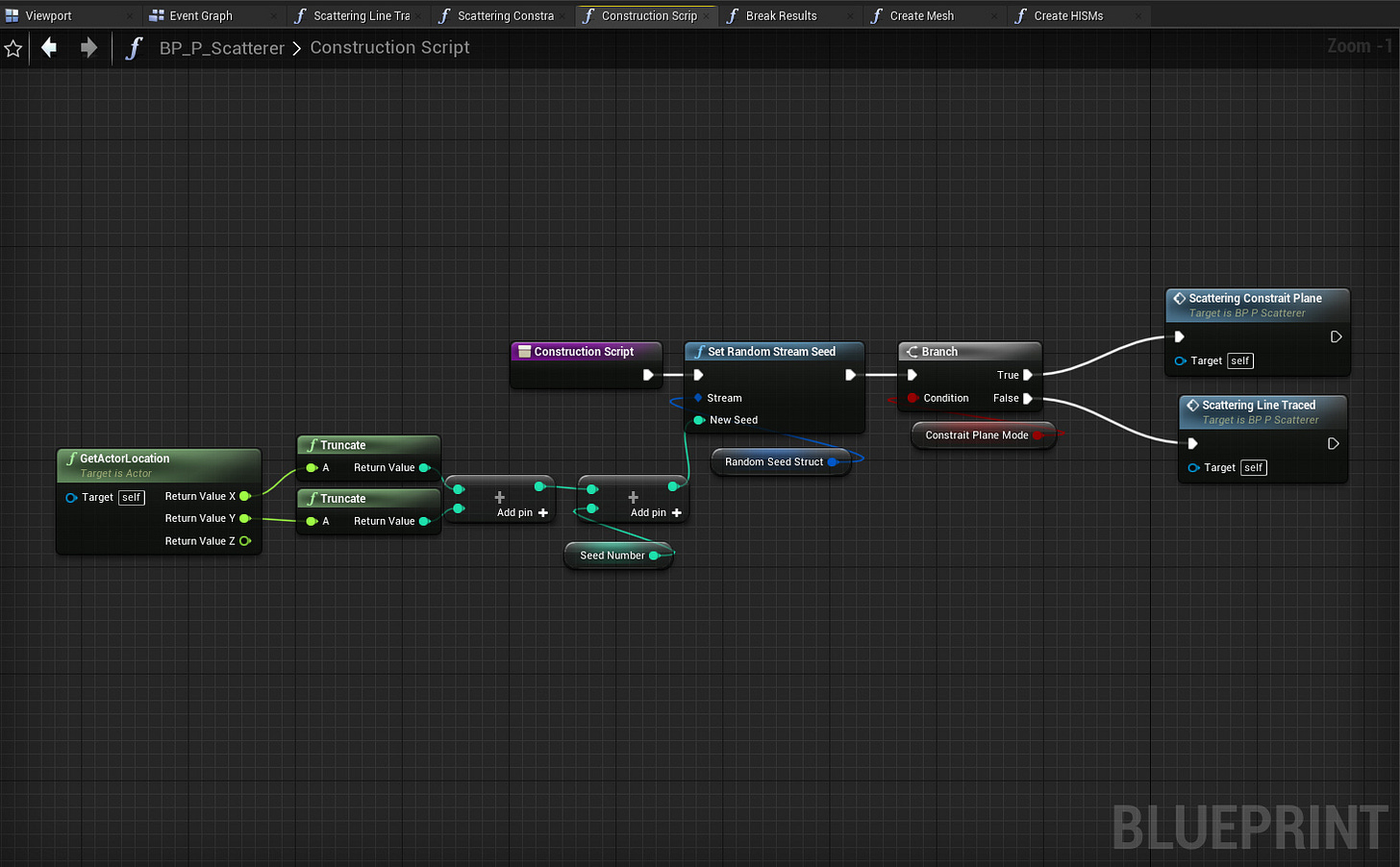The image size is (1400, 867).
Task: Open the Viewport tab
Action: tap(70, 15)
